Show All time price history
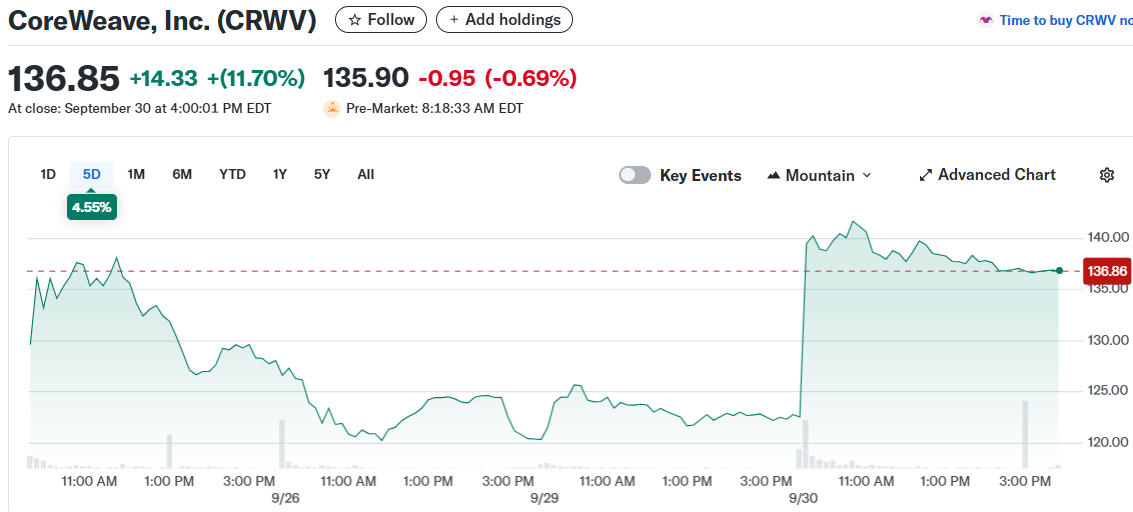Image resolution: width=1133 pixels, height=512 pixels. [x=366, y=174]
